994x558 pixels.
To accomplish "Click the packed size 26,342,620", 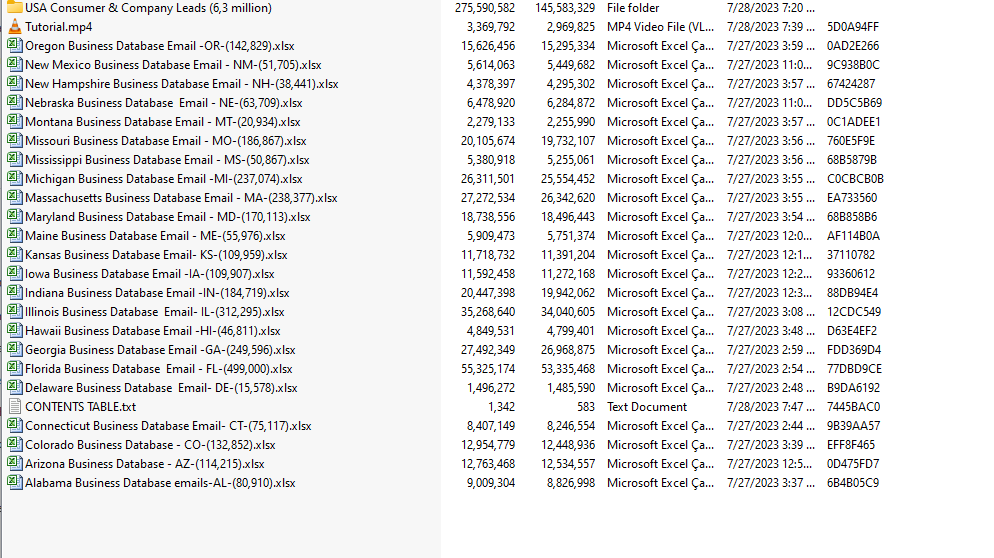I will (568, 198).
